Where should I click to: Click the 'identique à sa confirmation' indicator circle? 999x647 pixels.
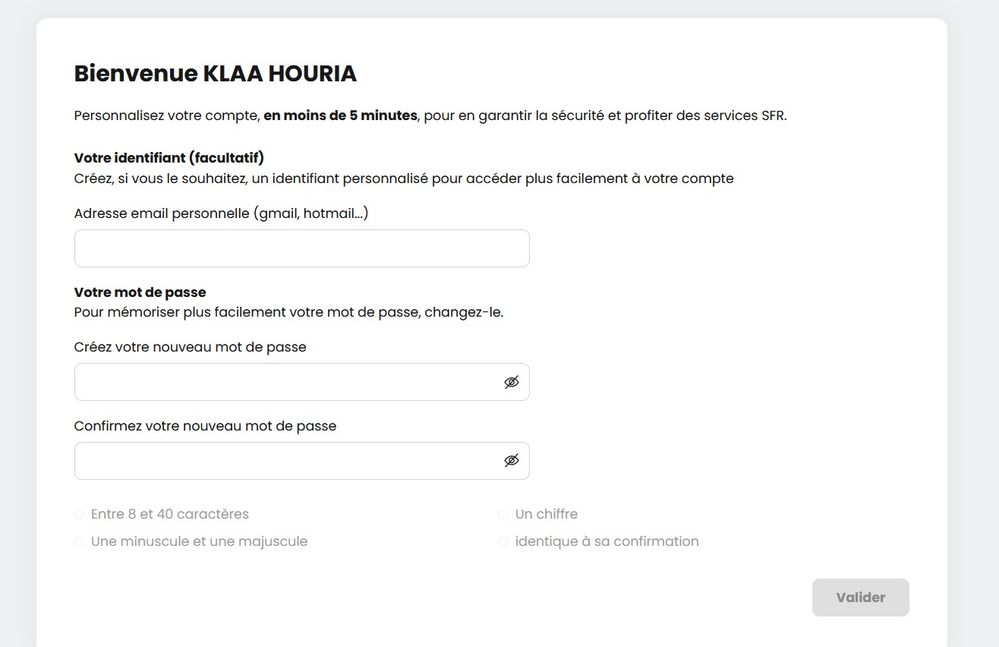pos(503,542)
